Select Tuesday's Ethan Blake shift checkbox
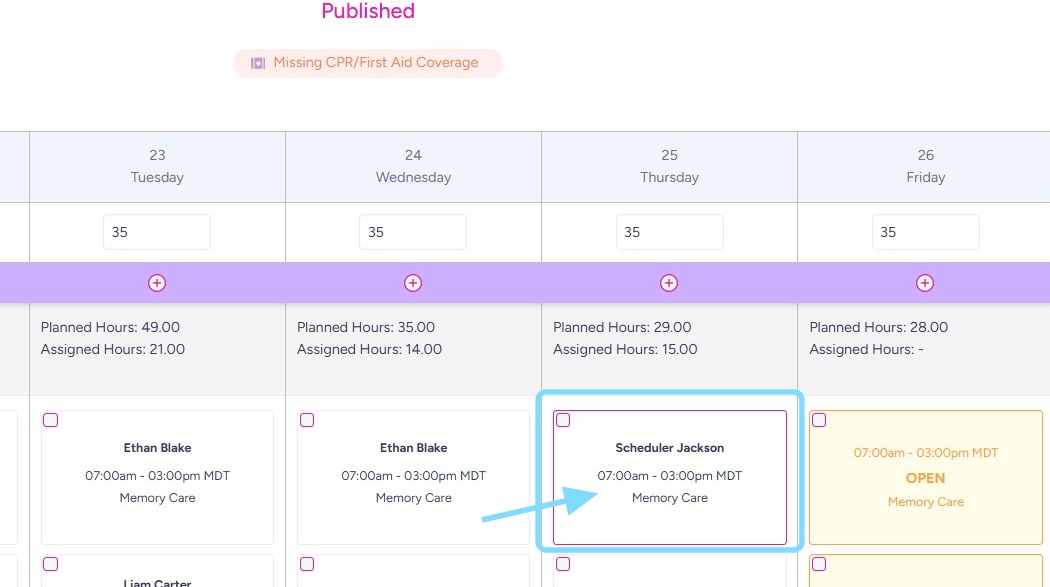Screen dimensions: 1050x587 pos(51,420)
